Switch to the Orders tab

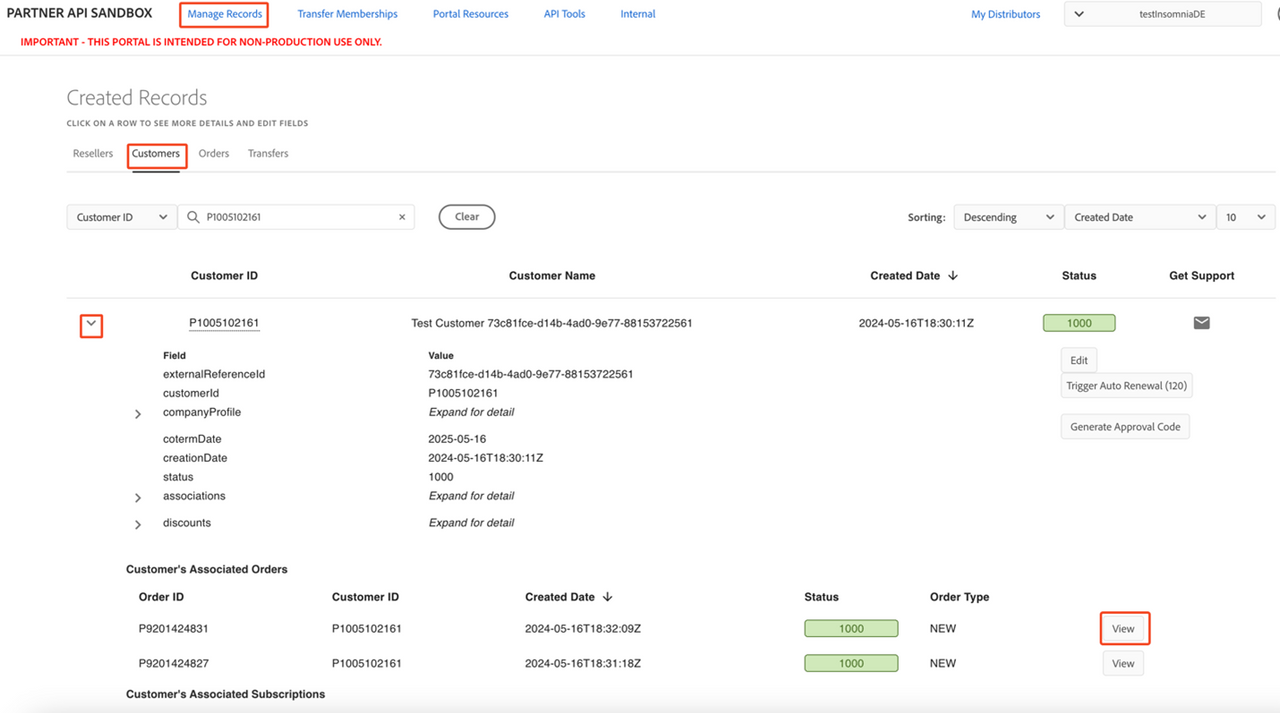[213, 154]
